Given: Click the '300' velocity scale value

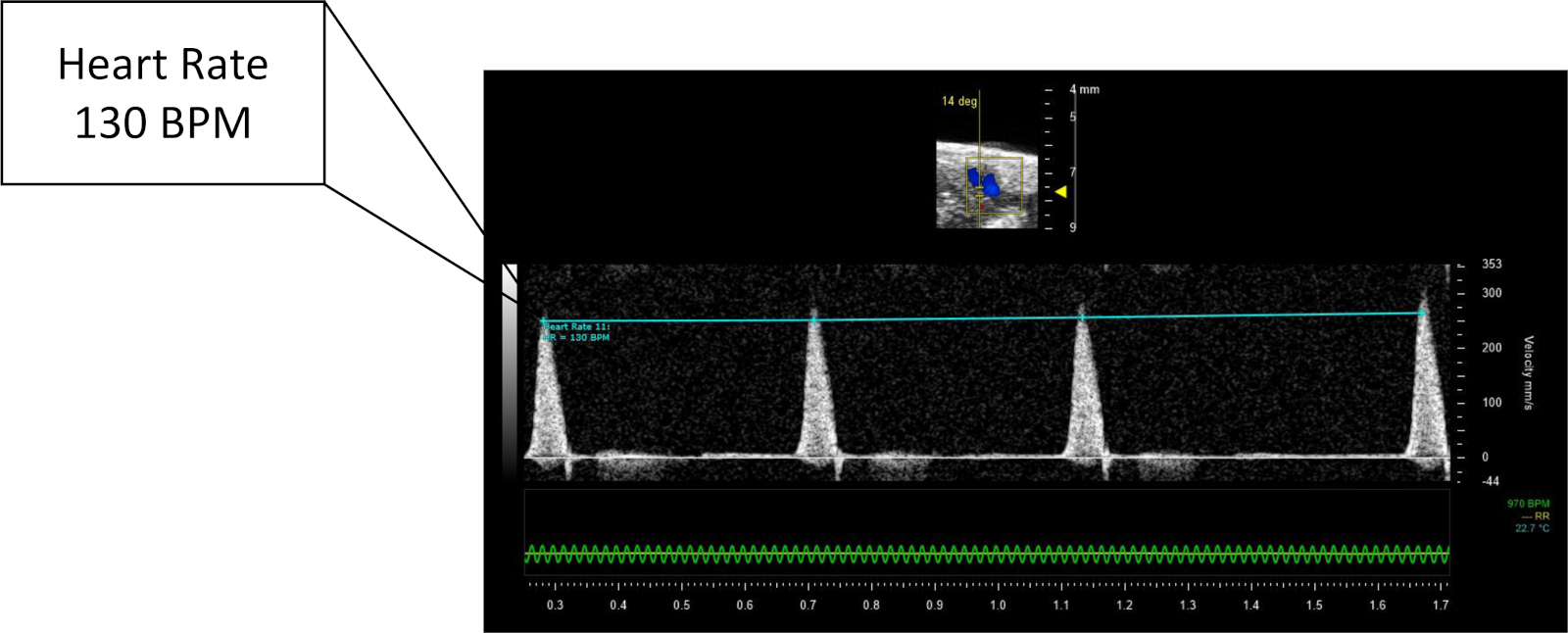Looking at the screenshot, I should coord(1492,293).
